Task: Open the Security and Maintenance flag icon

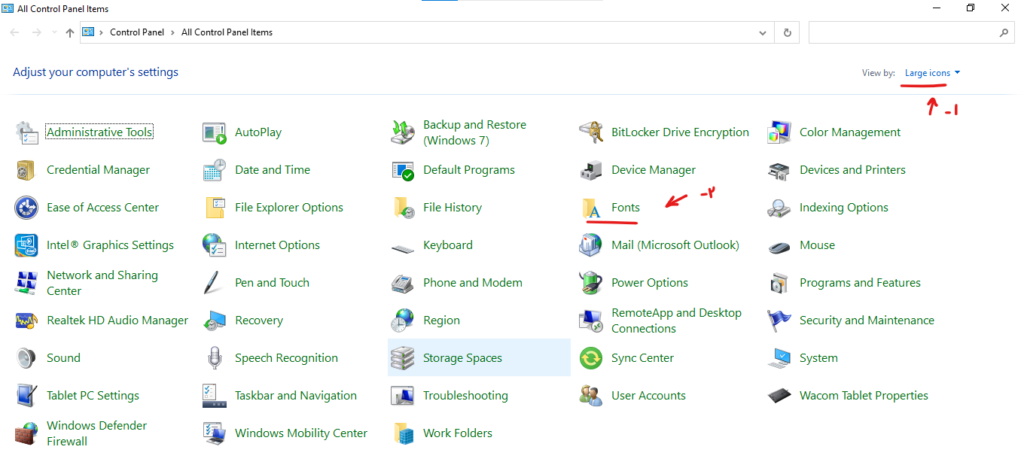Action: (779, 321)
